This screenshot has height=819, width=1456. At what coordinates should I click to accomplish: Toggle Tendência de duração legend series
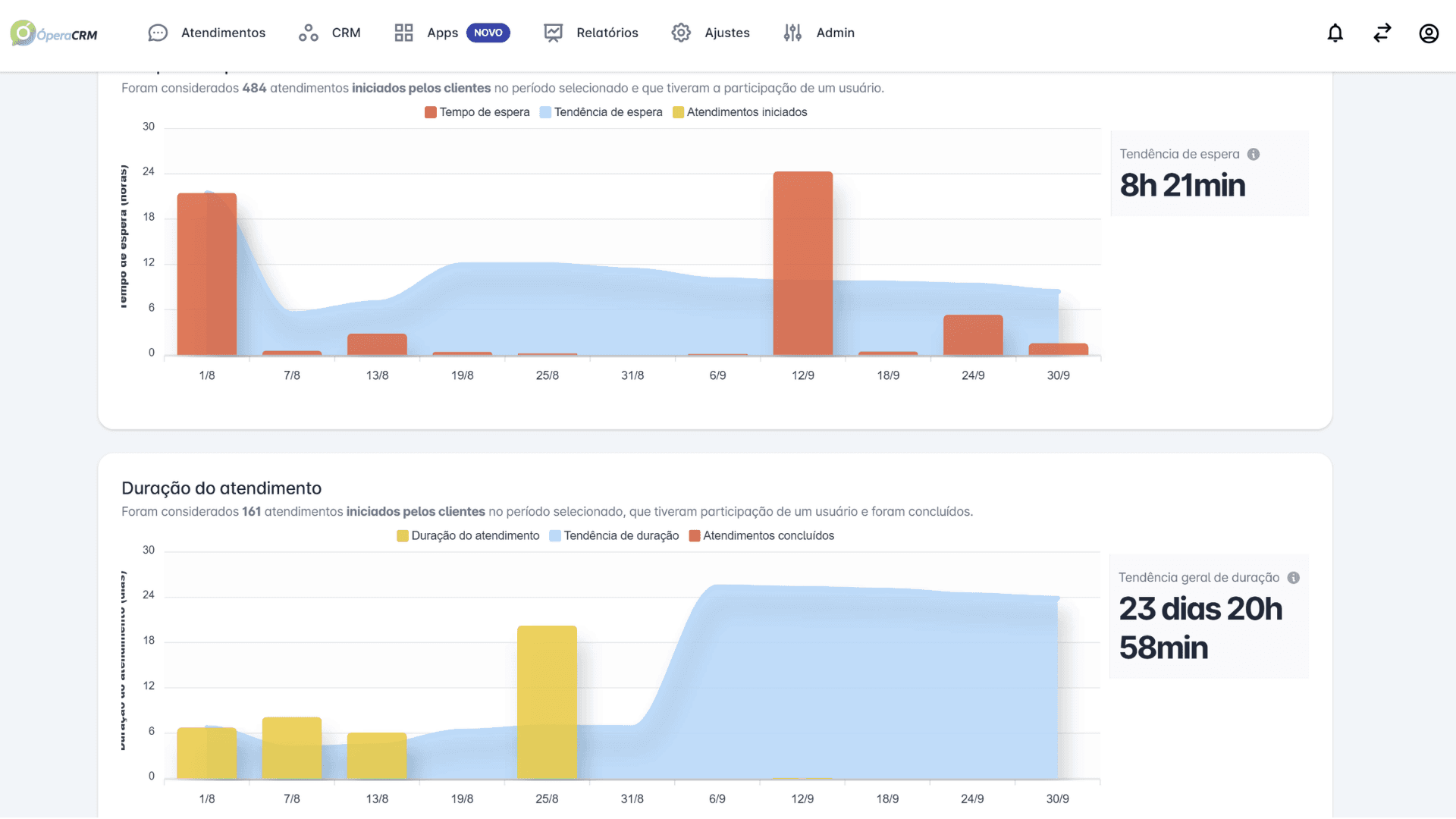(613, 536)
